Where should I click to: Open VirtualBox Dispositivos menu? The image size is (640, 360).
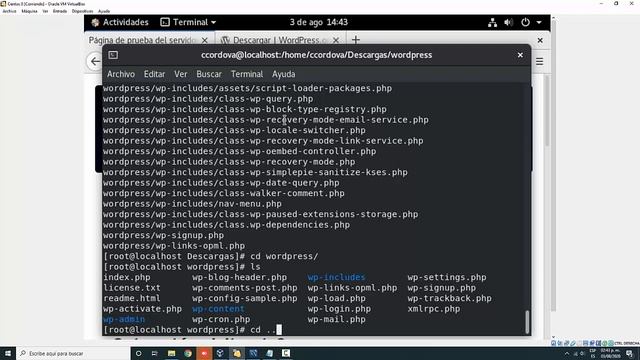pos(82,11)
